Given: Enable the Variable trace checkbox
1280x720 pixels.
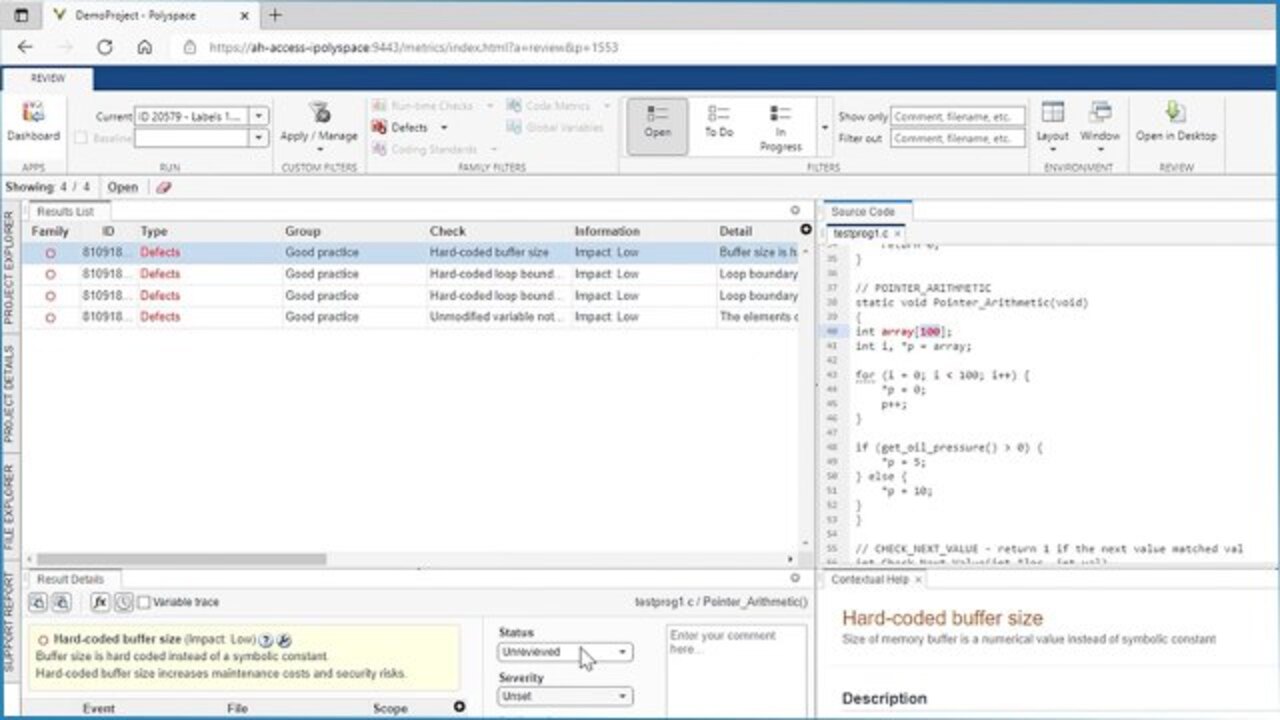Looking at the screenshot, I should [x=144, y=602].
